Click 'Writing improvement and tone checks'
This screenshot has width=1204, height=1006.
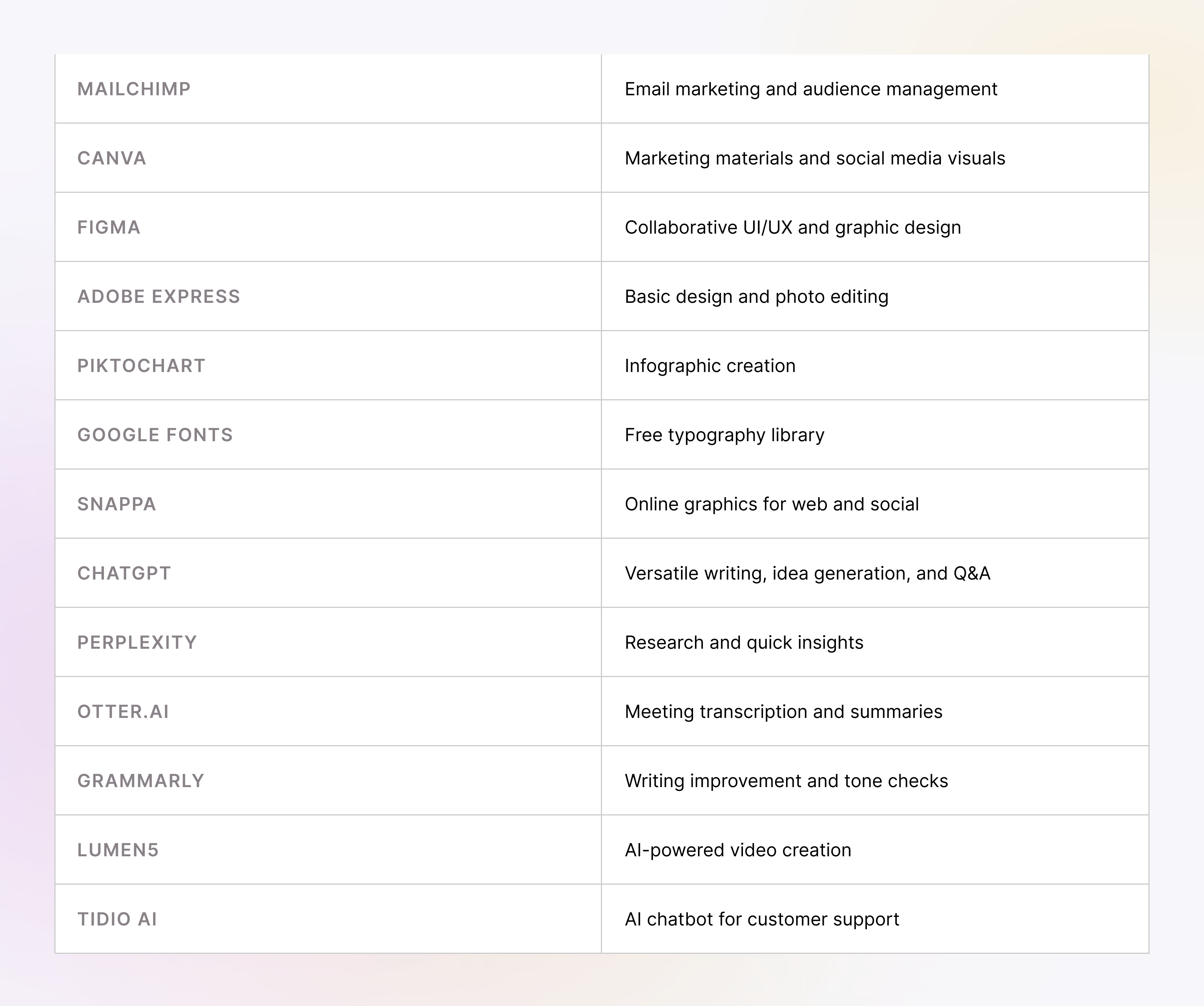coord(787,781)
